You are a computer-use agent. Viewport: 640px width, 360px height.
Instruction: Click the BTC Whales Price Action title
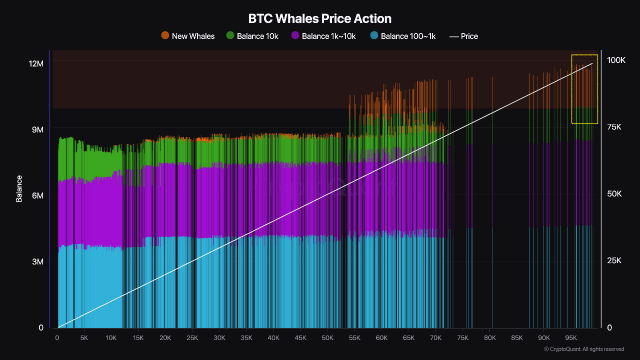(320, 19)
